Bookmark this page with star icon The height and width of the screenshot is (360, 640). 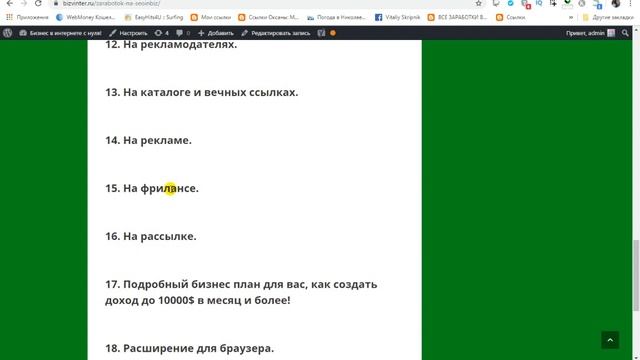pyautogui.click(x=478, y=3)
